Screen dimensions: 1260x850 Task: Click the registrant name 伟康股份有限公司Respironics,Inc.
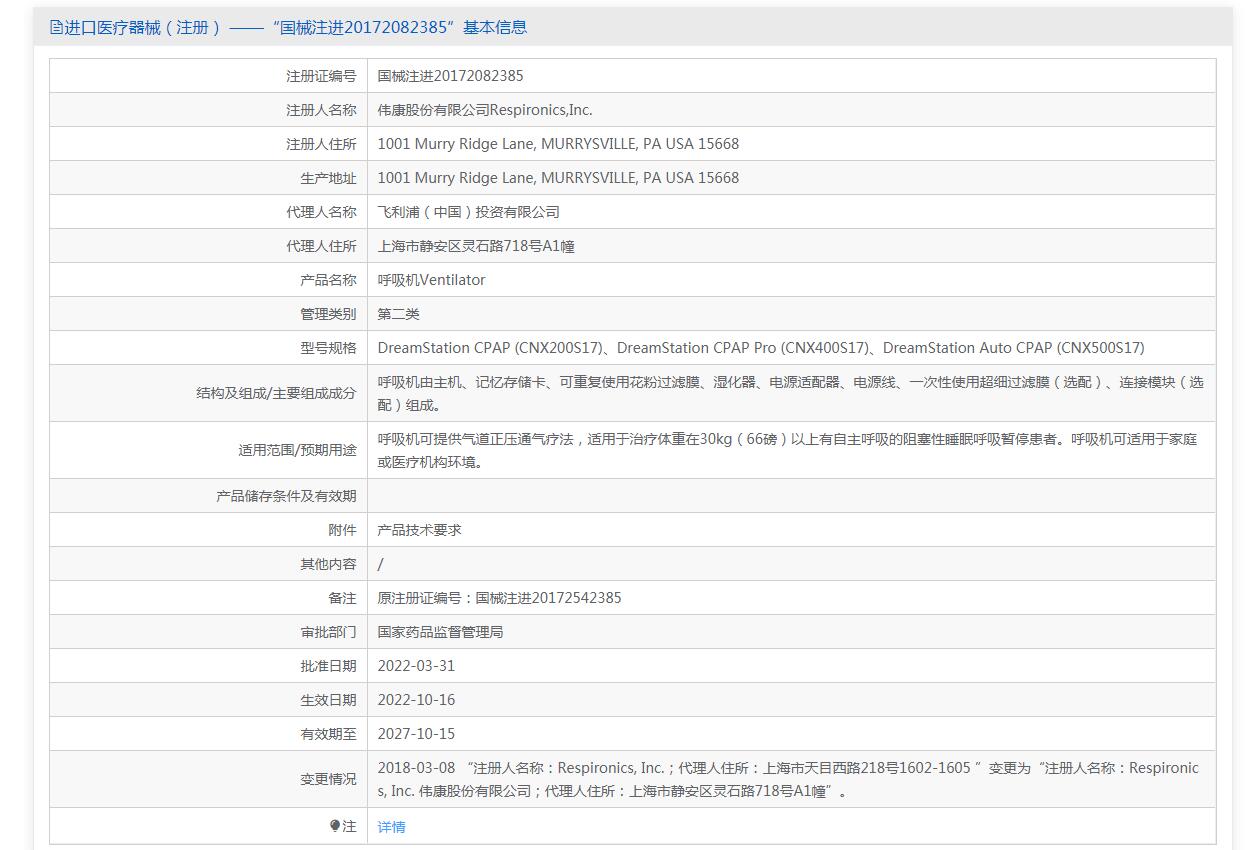(484, 110)
